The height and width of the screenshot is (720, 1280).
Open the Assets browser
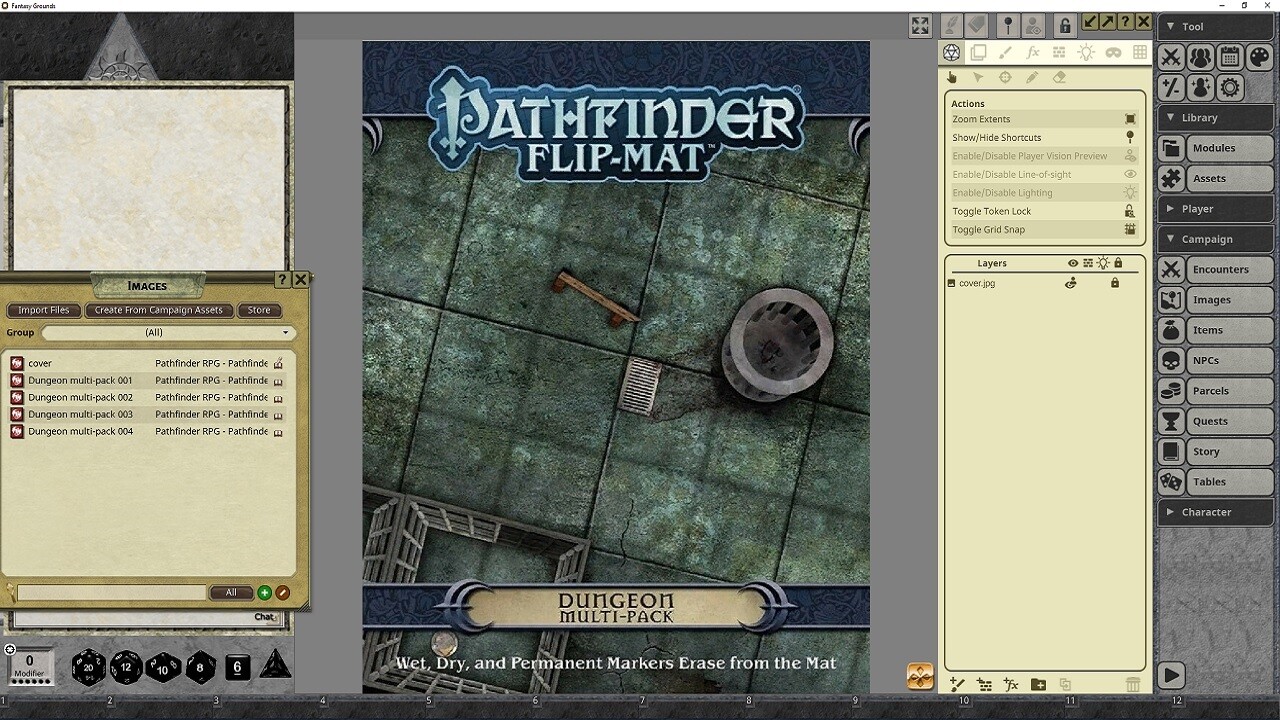[1215, 178]
